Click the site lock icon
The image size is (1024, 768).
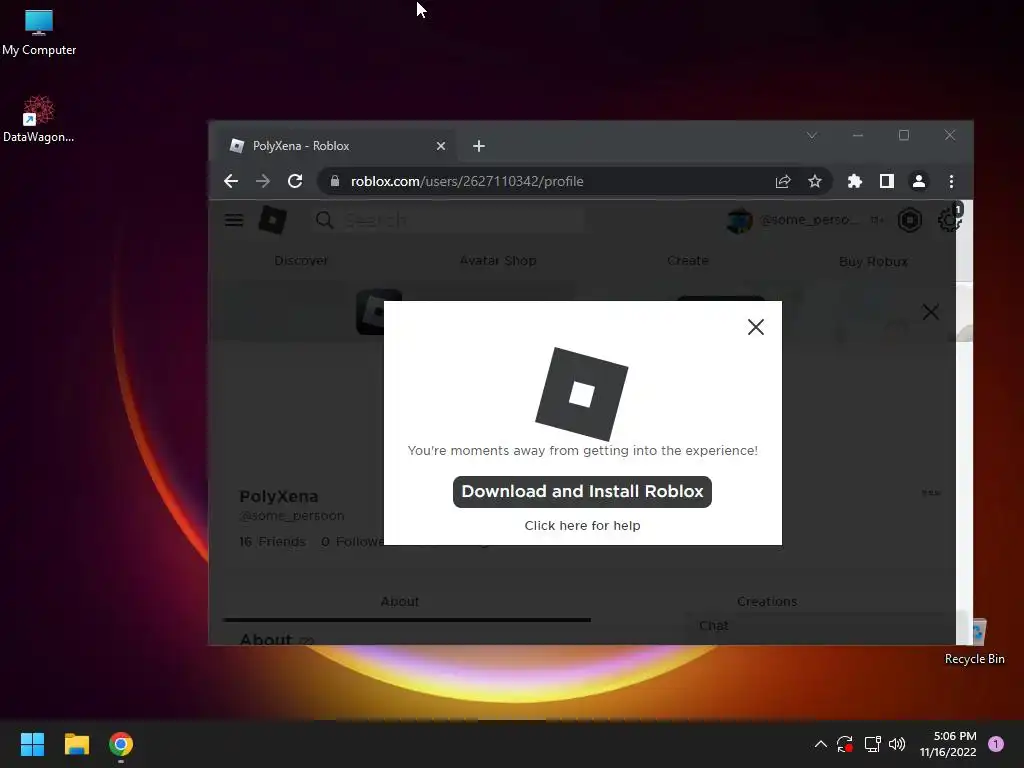point(334,181)
